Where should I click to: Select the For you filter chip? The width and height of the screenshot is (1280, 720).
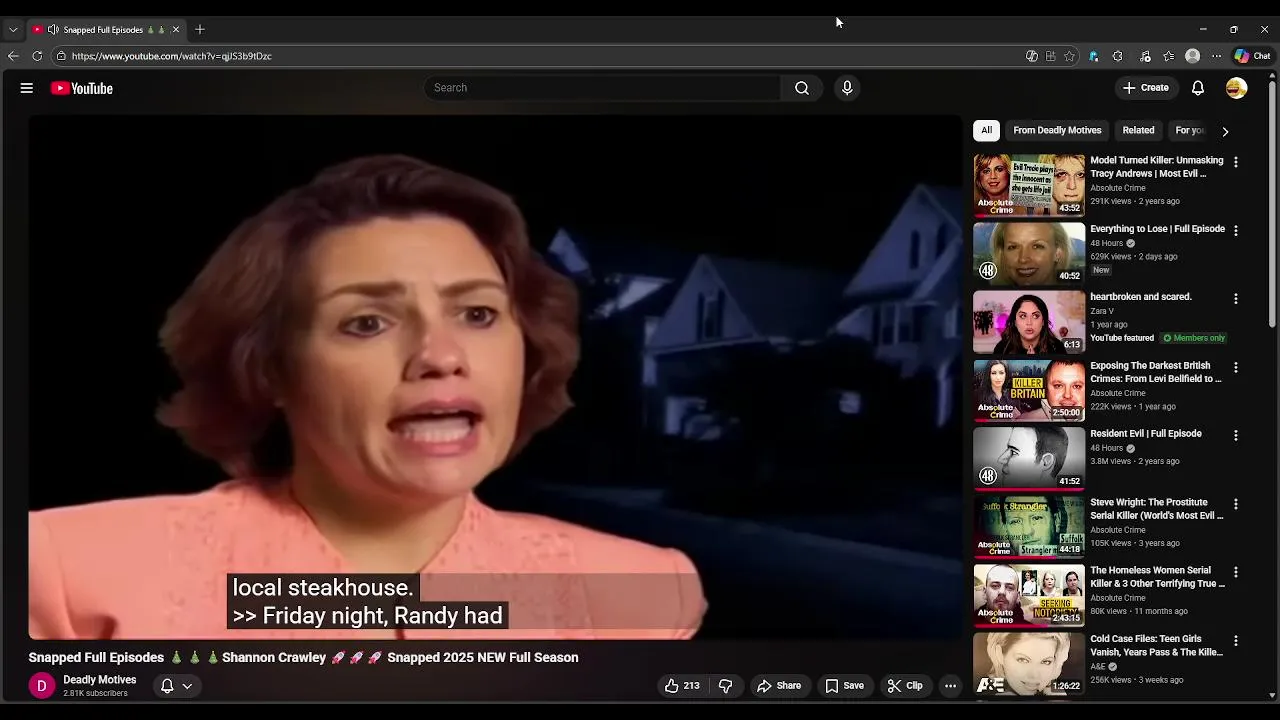(1190, 130)
